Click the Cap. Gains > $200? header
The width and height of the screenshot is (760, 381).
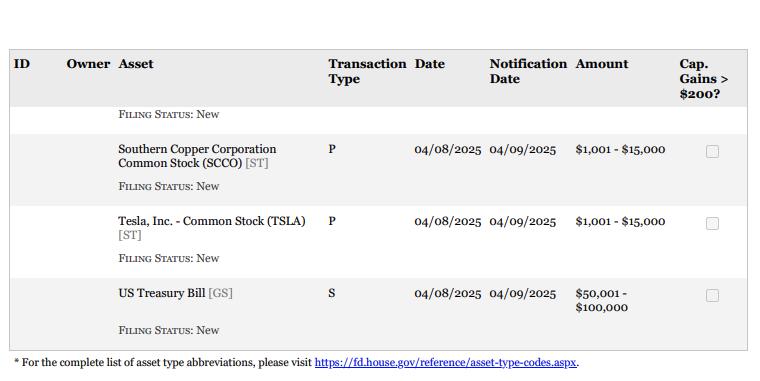click(703, 79)
